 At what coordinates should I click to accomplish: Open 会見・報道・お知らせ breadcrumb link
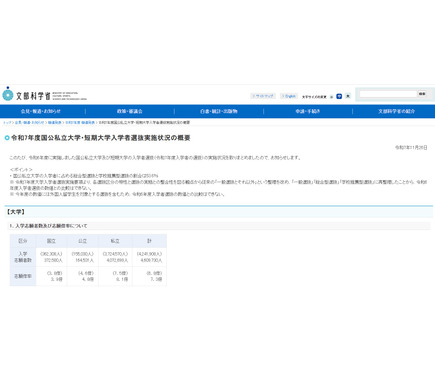click(29, 123)
